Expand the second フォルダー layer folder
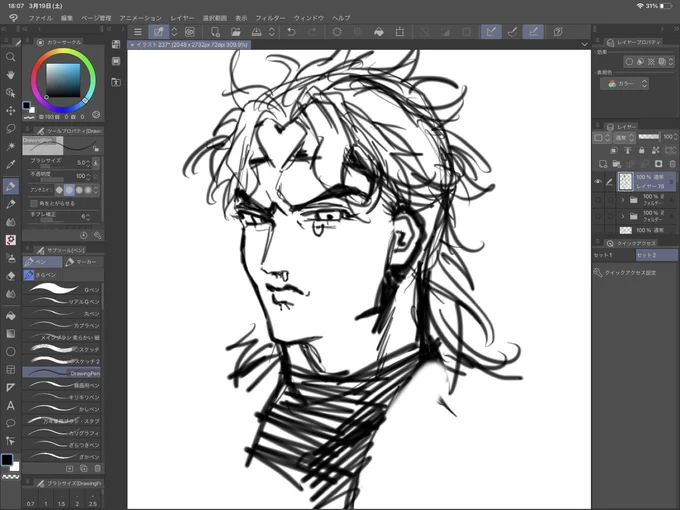Viewport: 680px width, 510px height. (x=623, y=216)
